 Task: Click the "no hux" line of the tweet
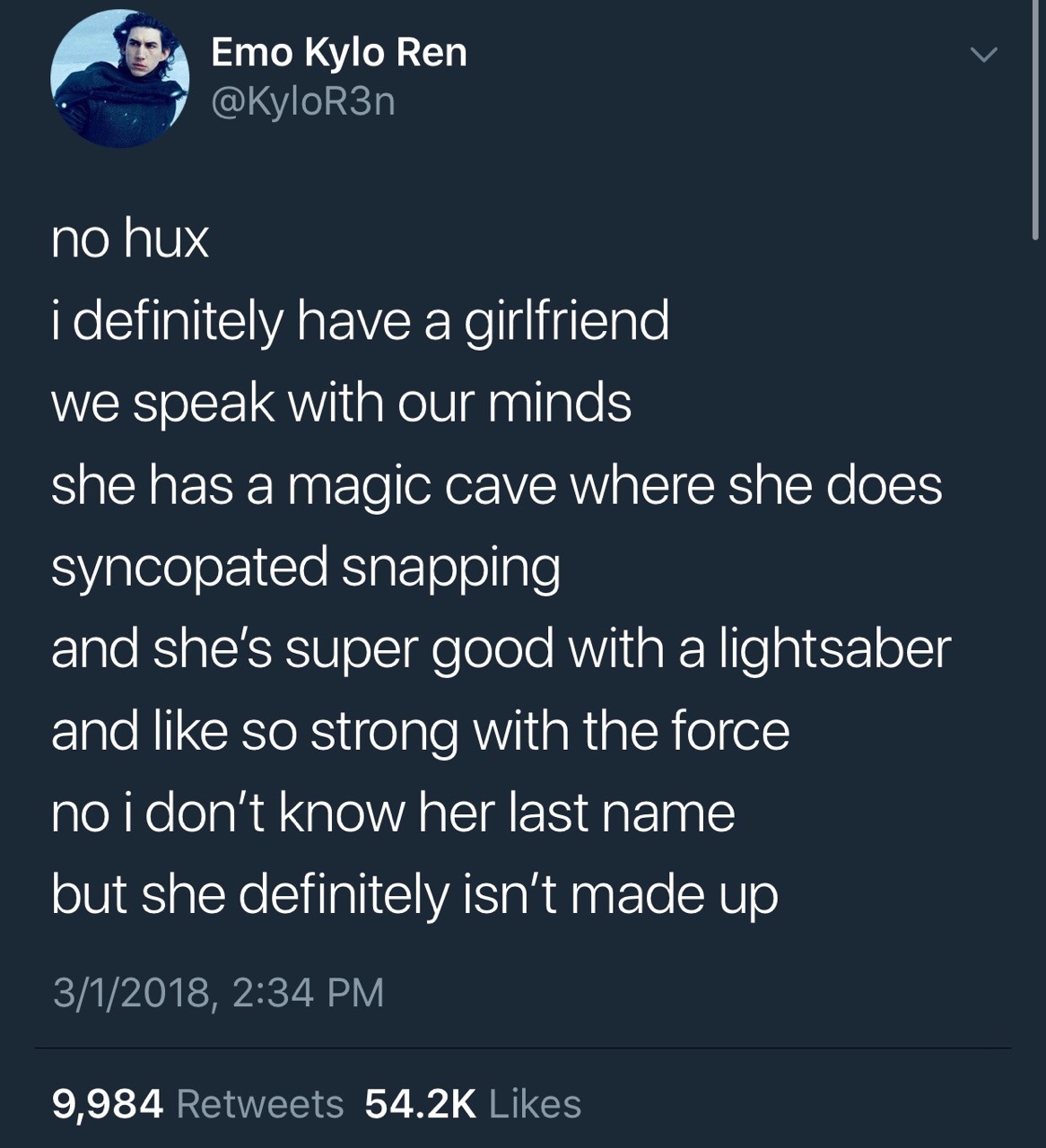point(130,239)
